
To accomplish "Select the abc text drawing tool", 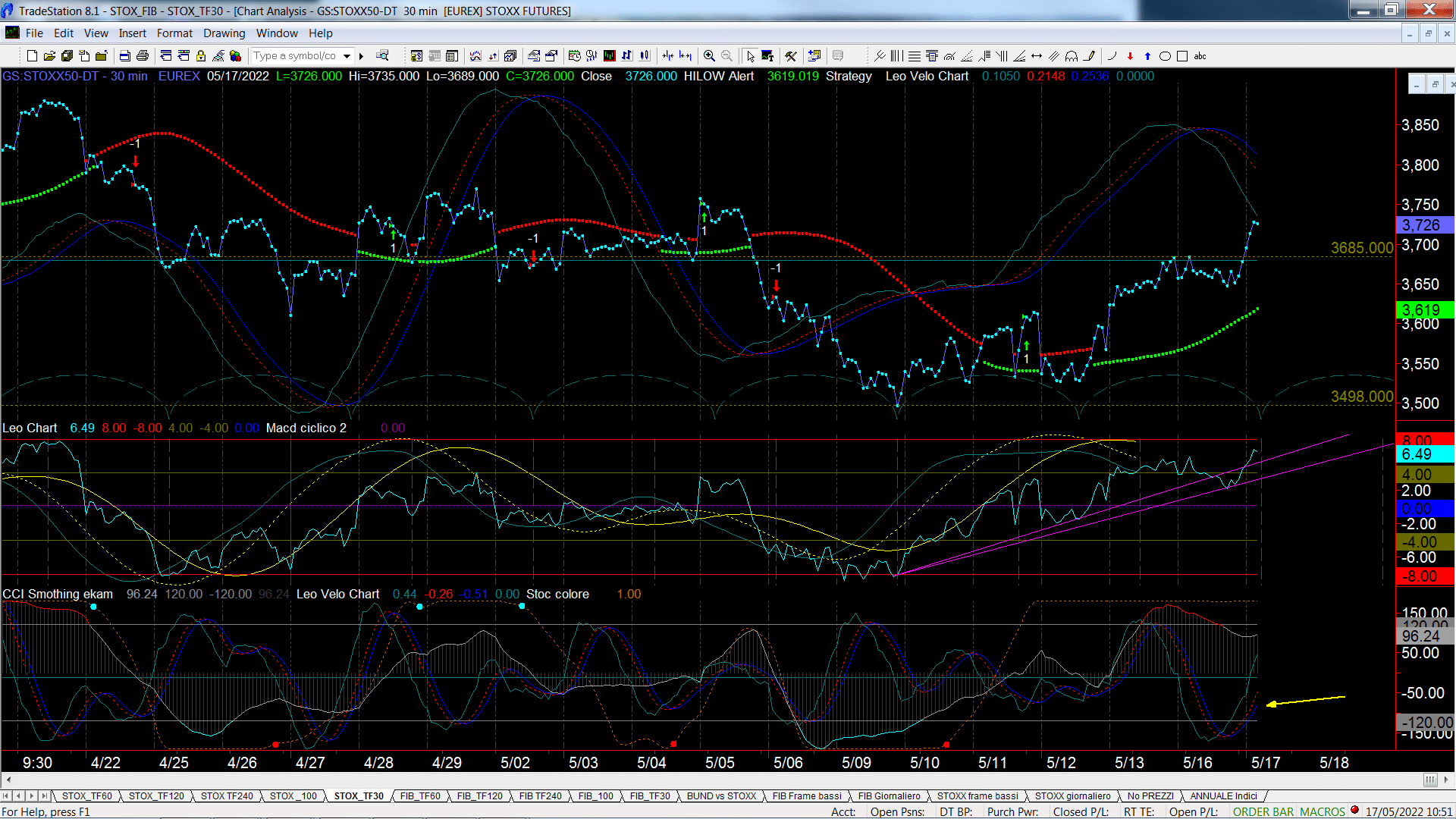I will coord(1200,56).
